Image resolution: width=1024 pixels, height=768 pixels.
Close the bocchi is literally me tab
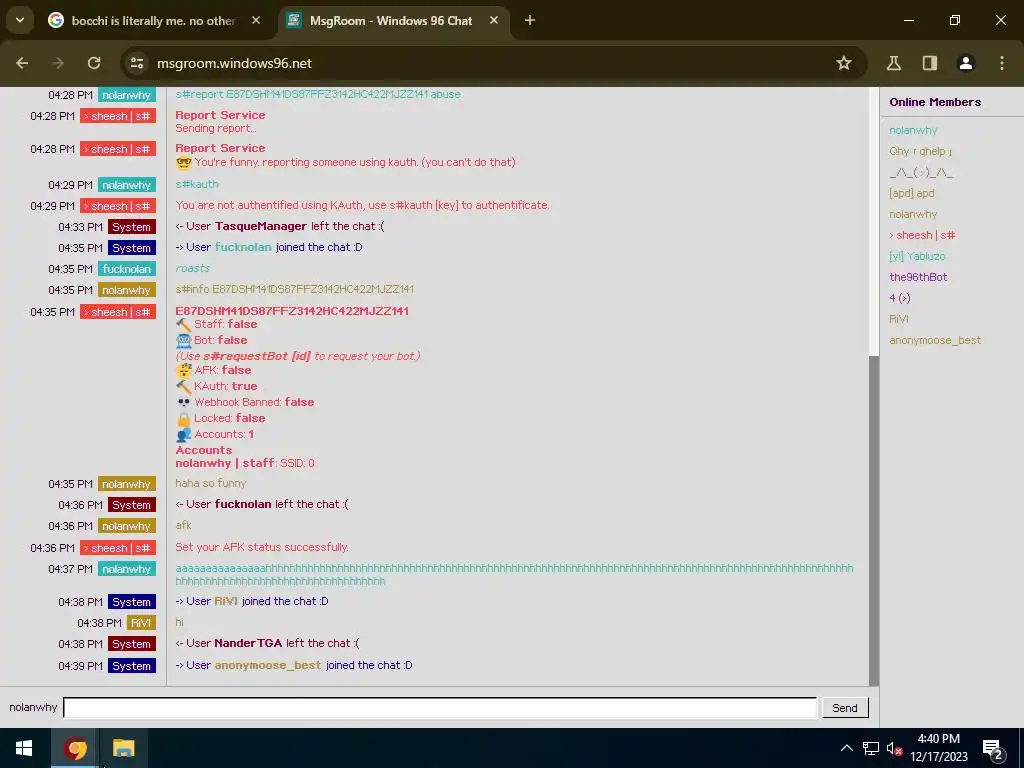coord(256,20)
